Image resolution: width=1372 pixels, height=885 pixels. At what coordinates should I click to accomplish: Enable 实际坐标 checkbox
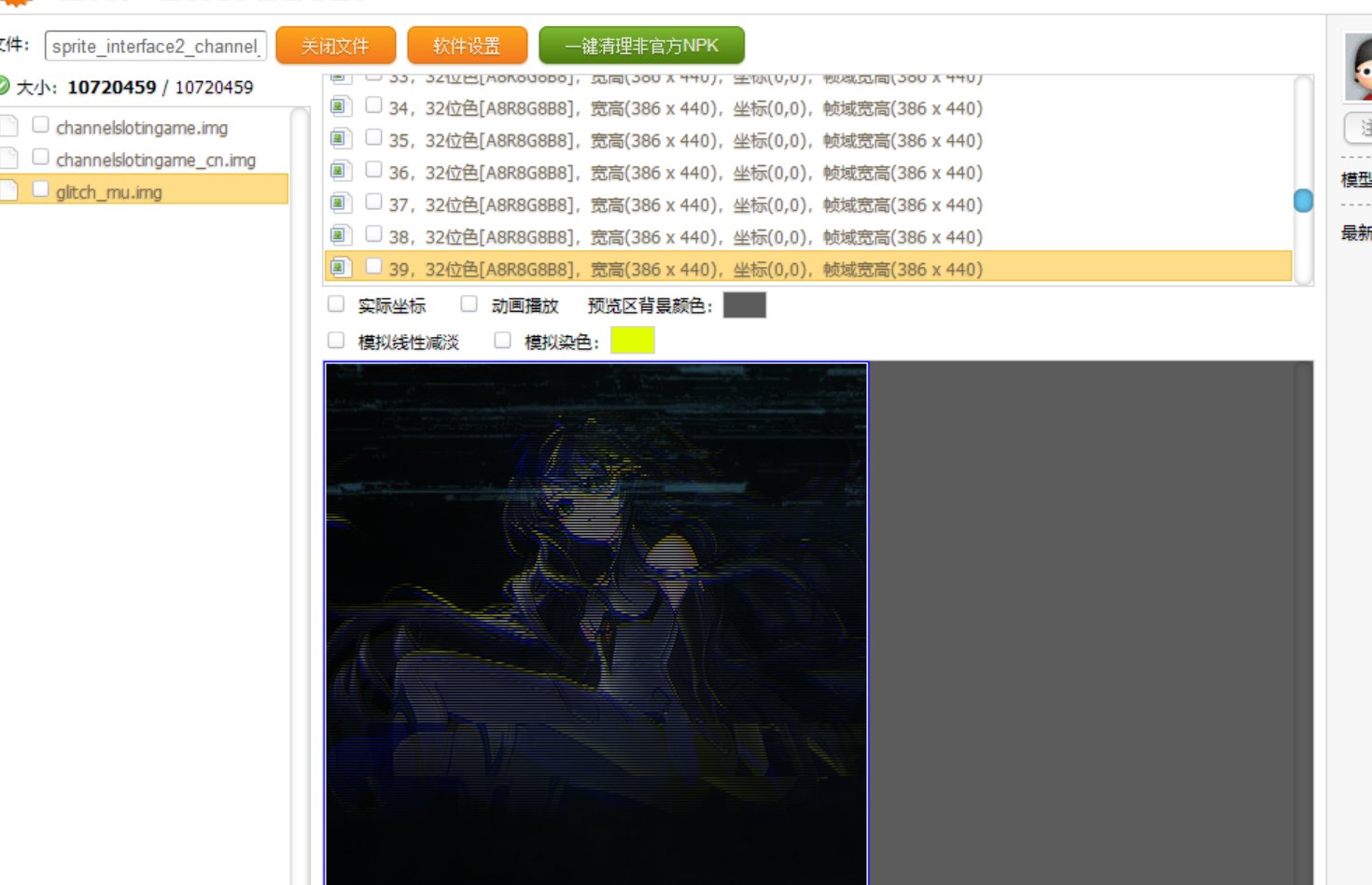(x=336, y=304)
